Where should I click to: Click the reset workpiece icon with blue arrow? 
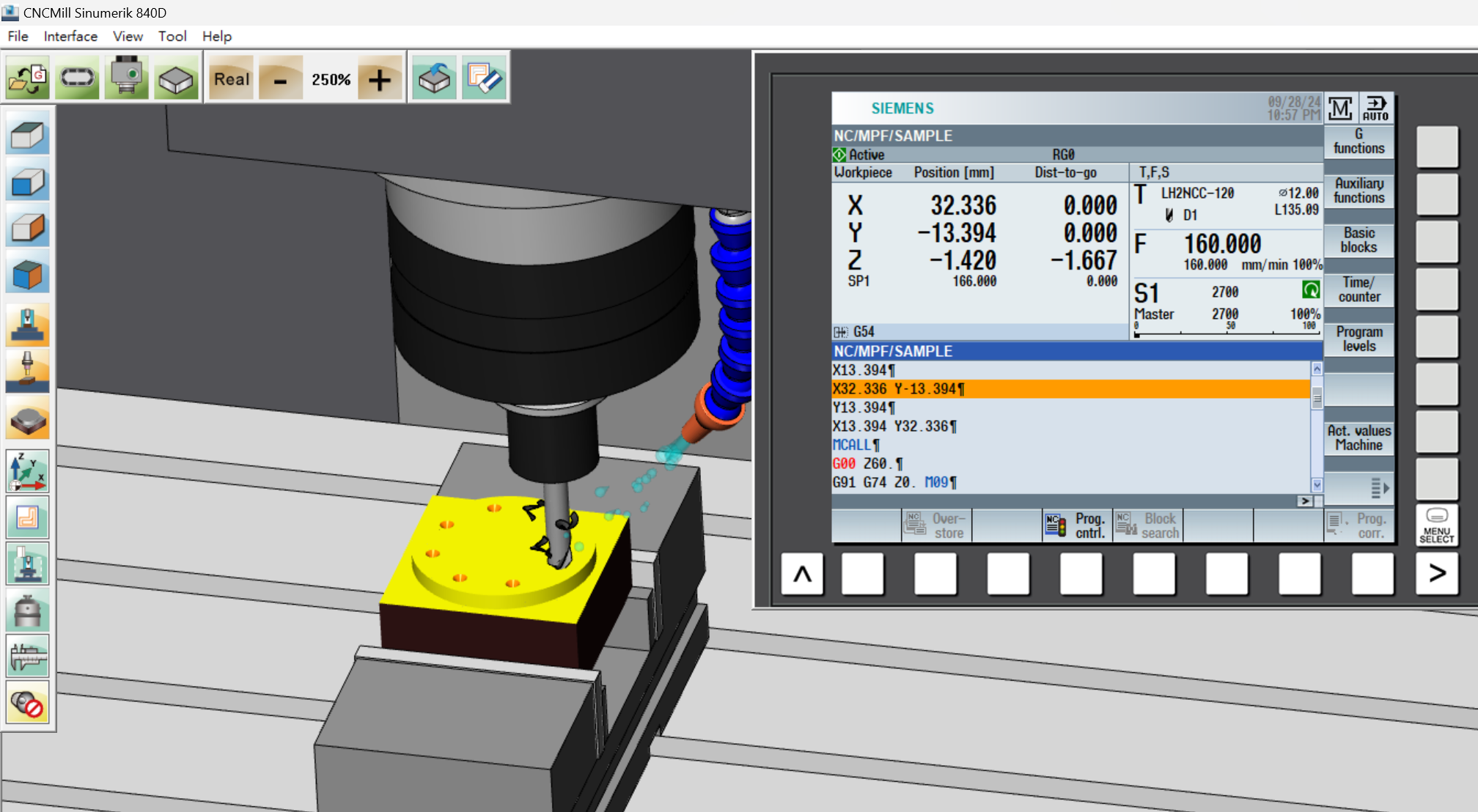click(434, 78)
